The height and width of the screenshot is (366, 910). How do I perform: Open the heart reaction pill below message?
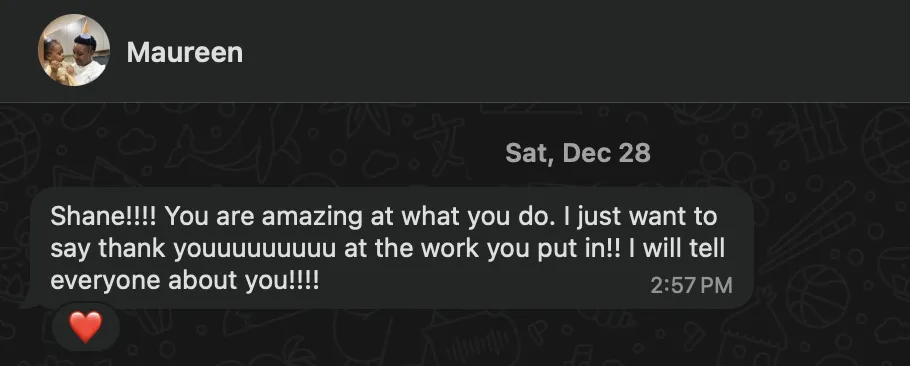tap(86, 327)
